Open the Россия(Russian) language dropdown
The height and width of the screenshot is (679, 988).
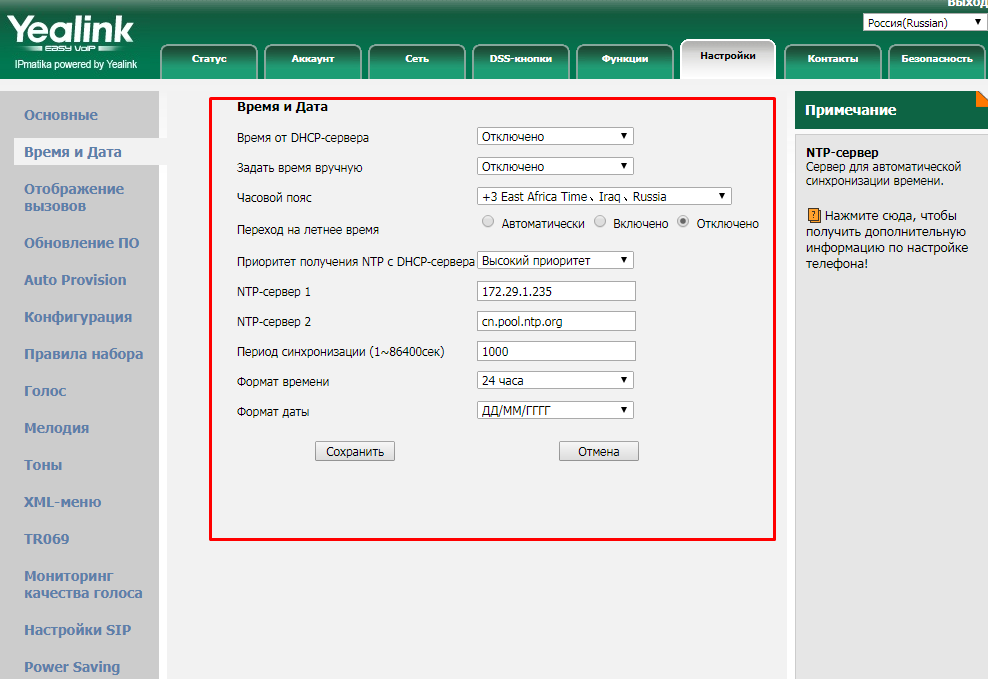click(x=925, y=23)
